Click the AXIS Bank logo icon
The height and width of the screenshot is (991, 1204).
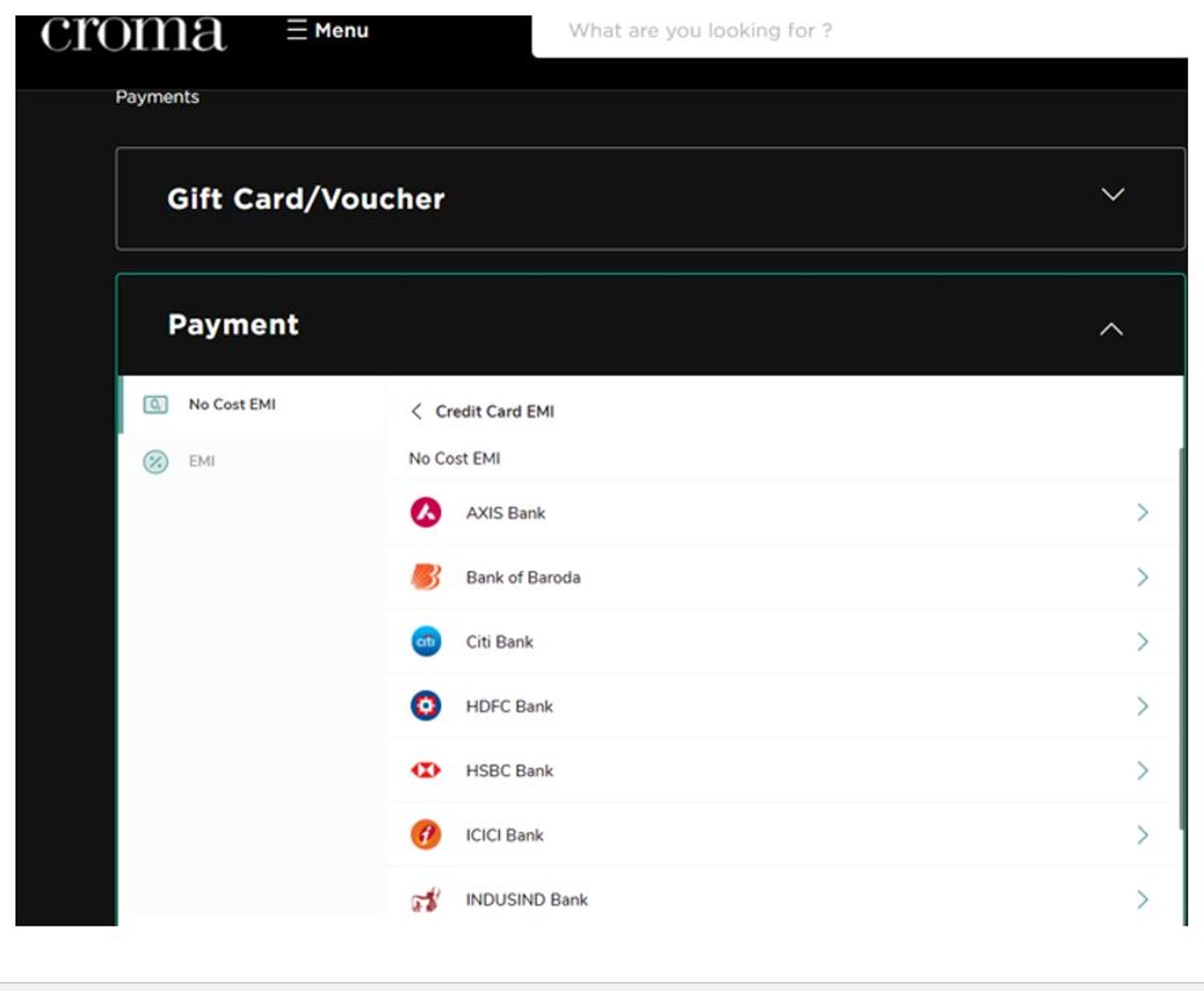click(x=426, y=513)
